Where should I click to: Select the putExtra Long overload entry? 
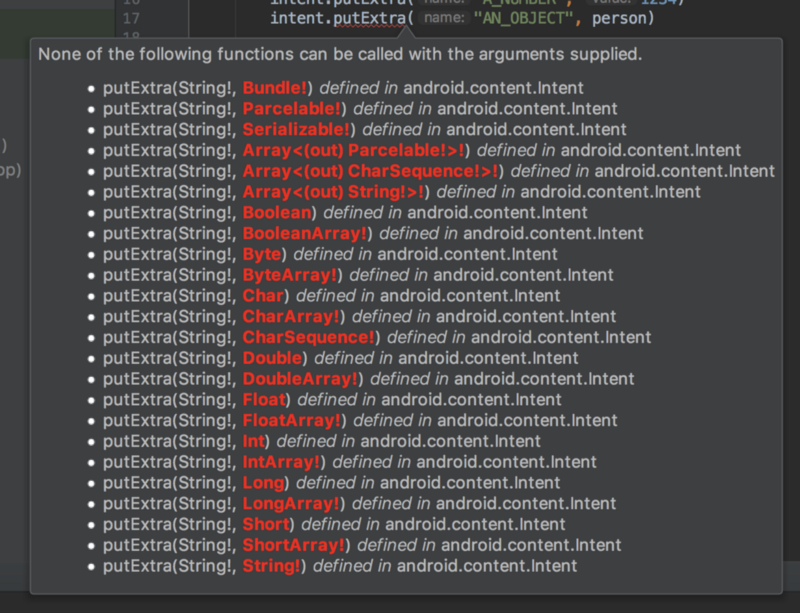pyautogui.click(x=331, y=483)
